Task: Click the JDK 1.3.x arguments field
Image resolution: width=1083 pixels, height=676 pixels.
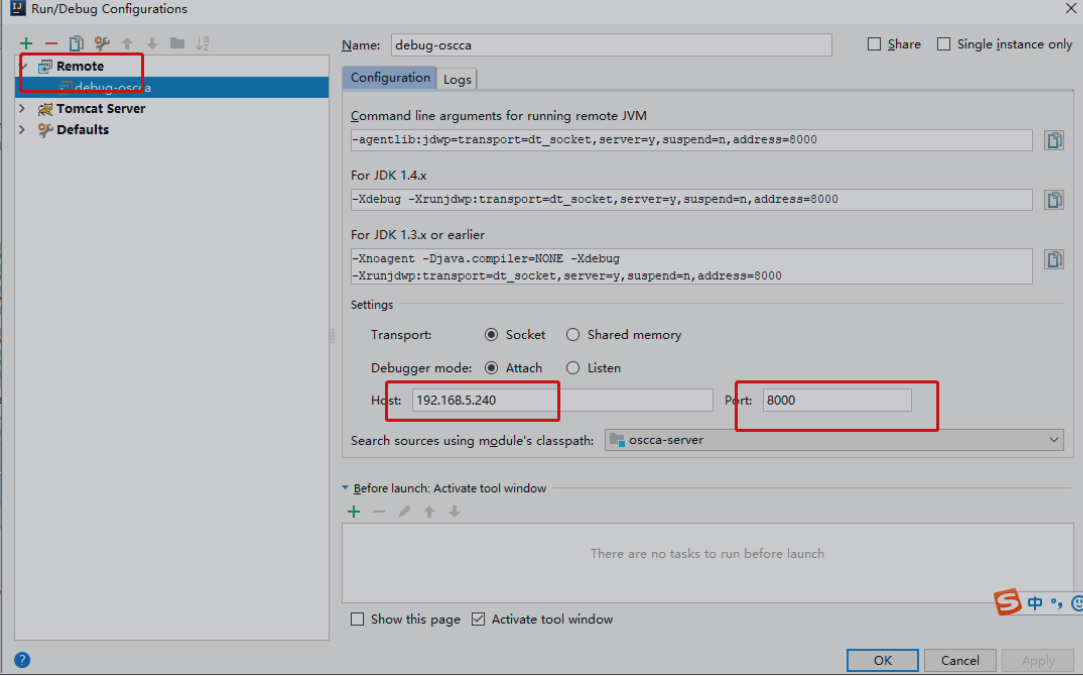Action: pos(691,267)
